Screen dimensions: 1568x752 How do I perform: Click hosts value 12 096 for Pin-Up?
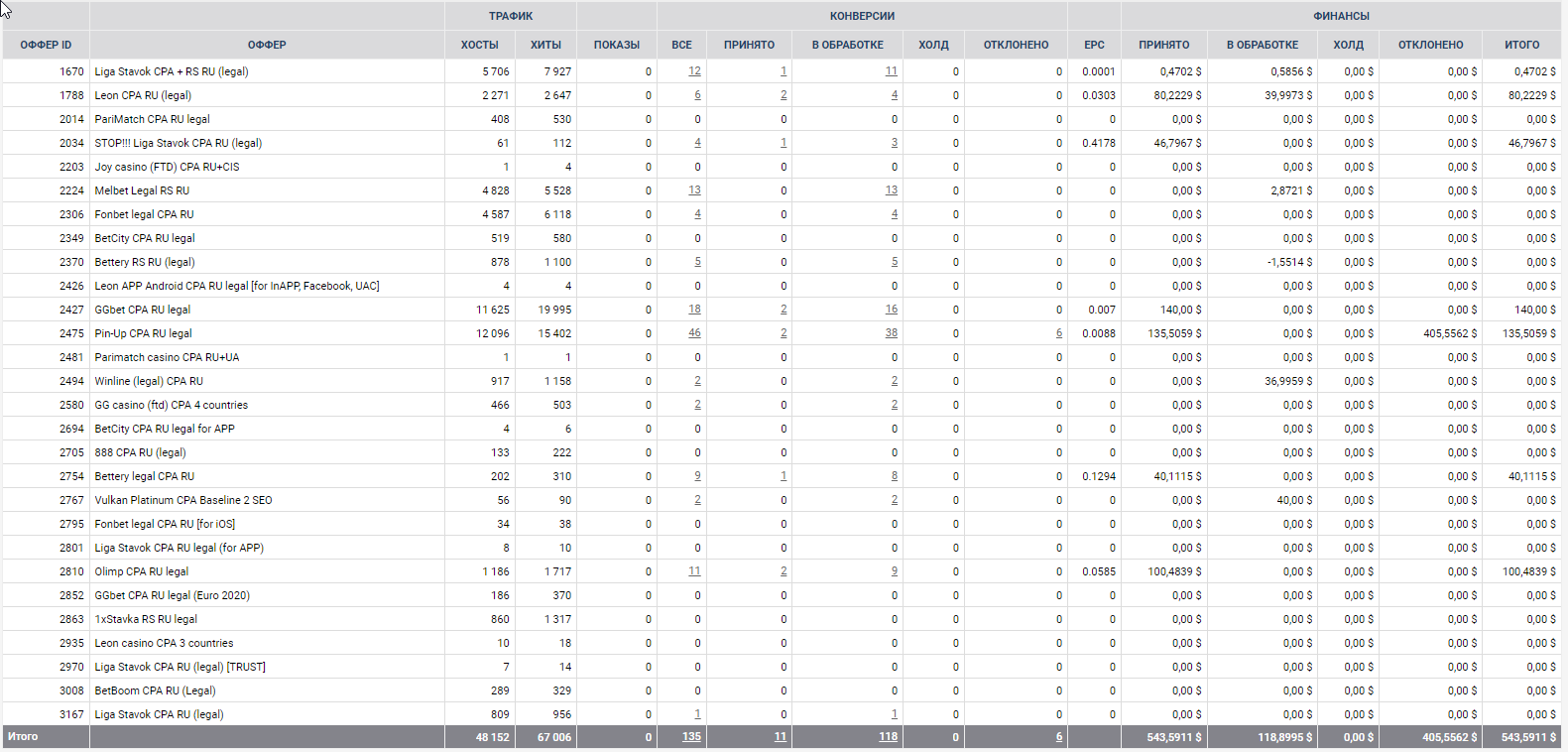(x=493, y=333)
